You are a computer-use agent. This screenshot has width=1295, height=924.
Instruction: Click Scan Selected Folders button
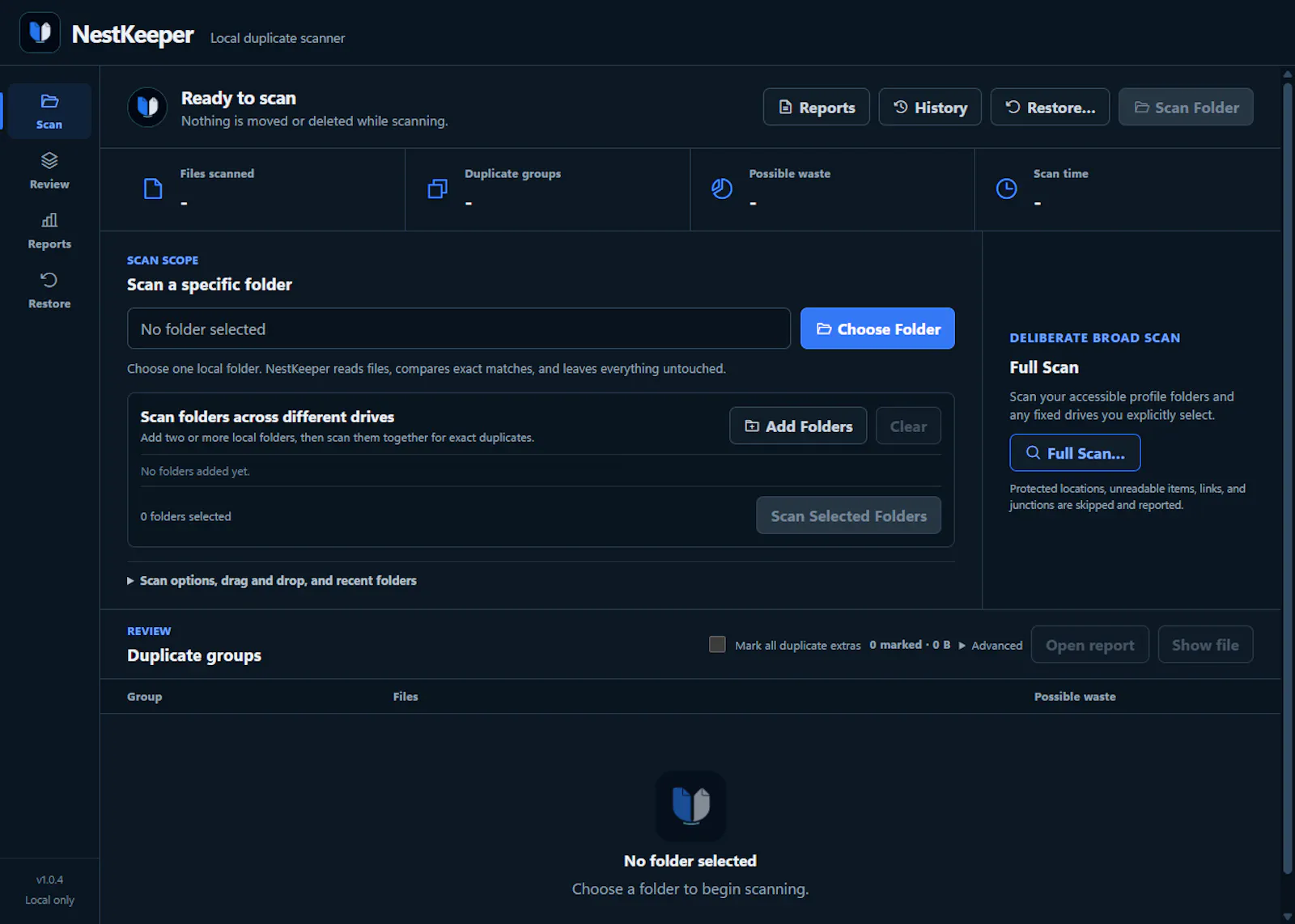point(848,515)
